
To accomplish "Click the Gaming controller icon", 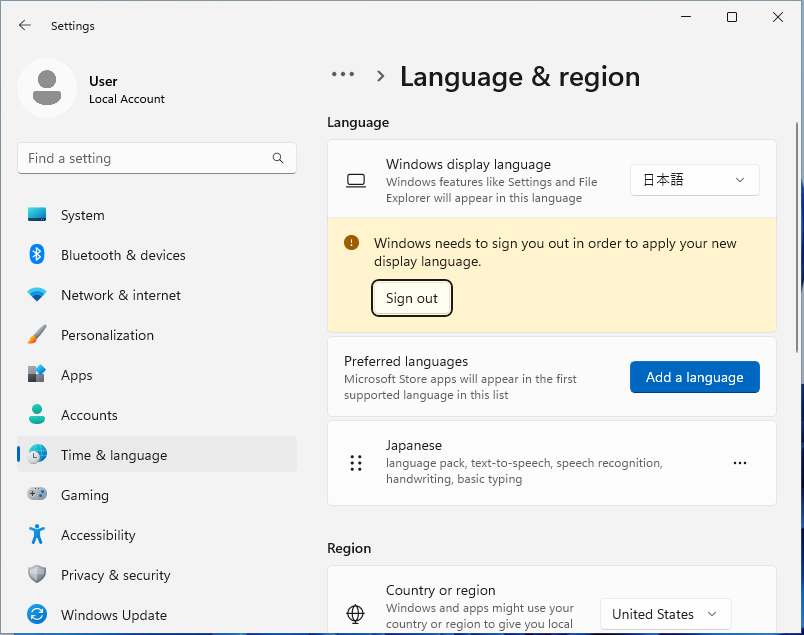I will click(x=37, y=494).
